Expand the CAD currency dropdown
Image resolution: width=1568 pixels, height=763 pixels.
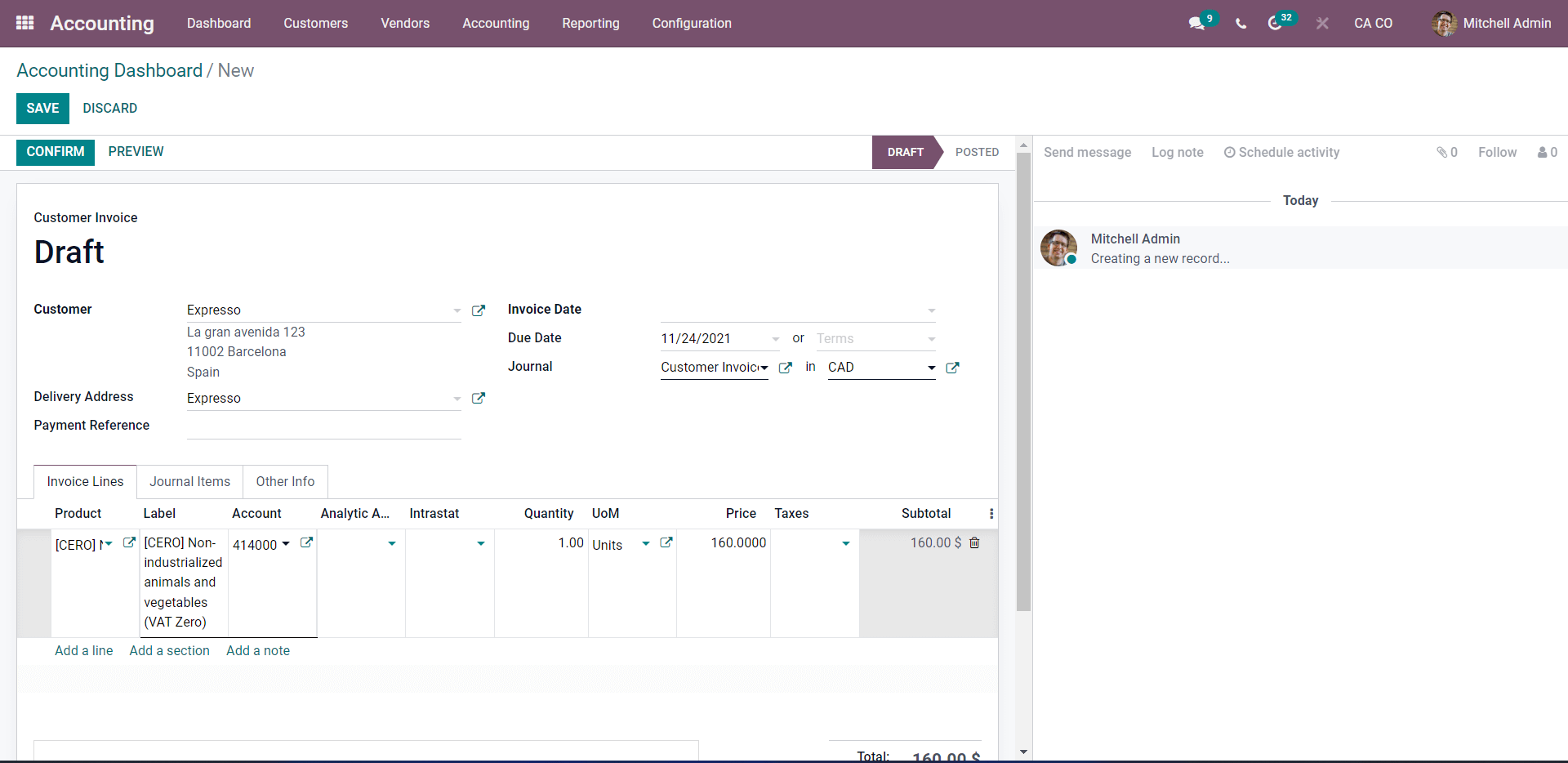(932, 368)
